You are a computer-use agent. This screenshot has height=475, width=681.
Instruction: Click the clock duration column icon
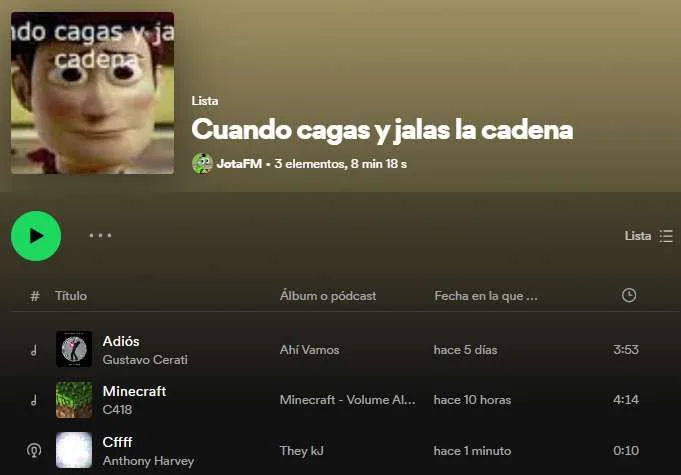pyautogui.click(x=628, y=295)
